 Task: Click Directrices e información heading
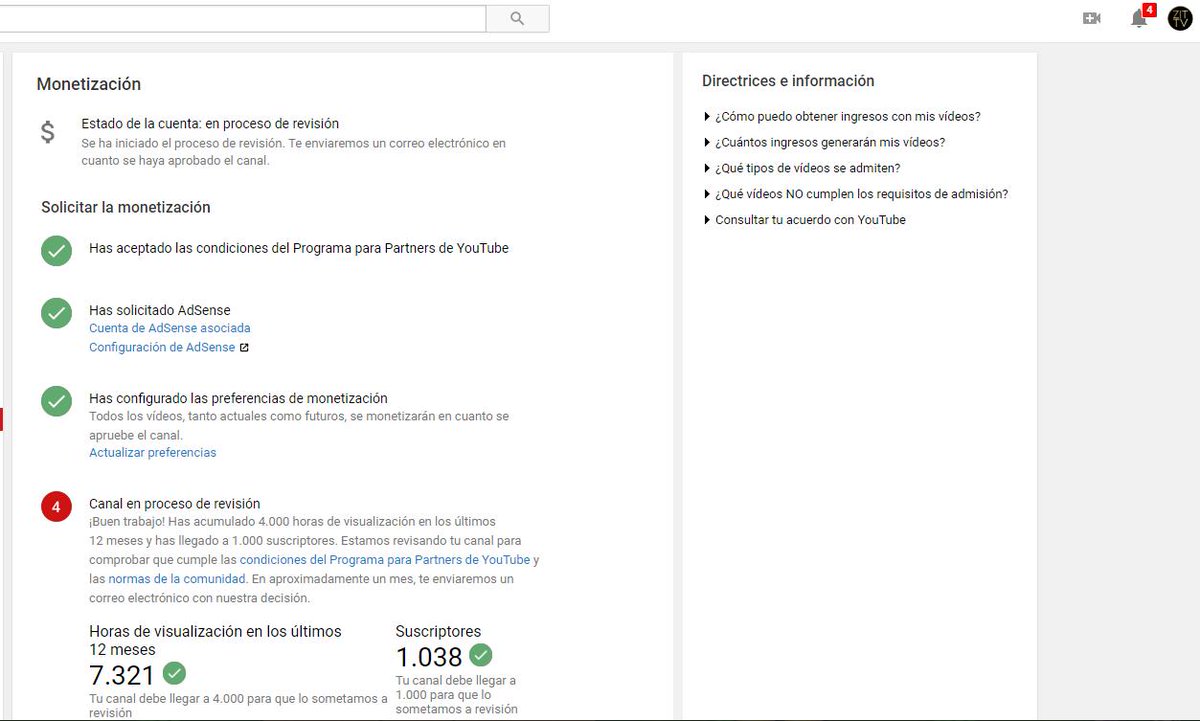click(x=788, y=81)
